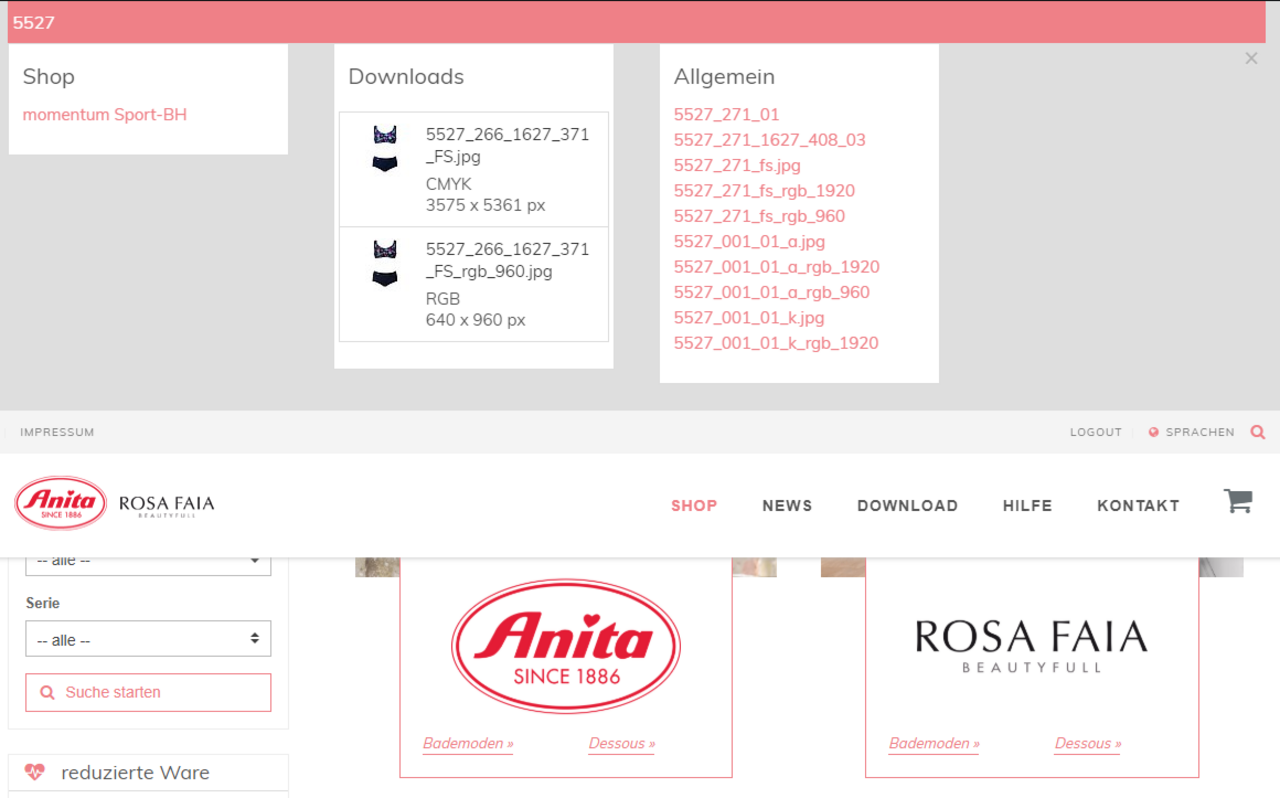Open the Shop menu item
This screenshot has width=1280, height=798.
(694, 506)
